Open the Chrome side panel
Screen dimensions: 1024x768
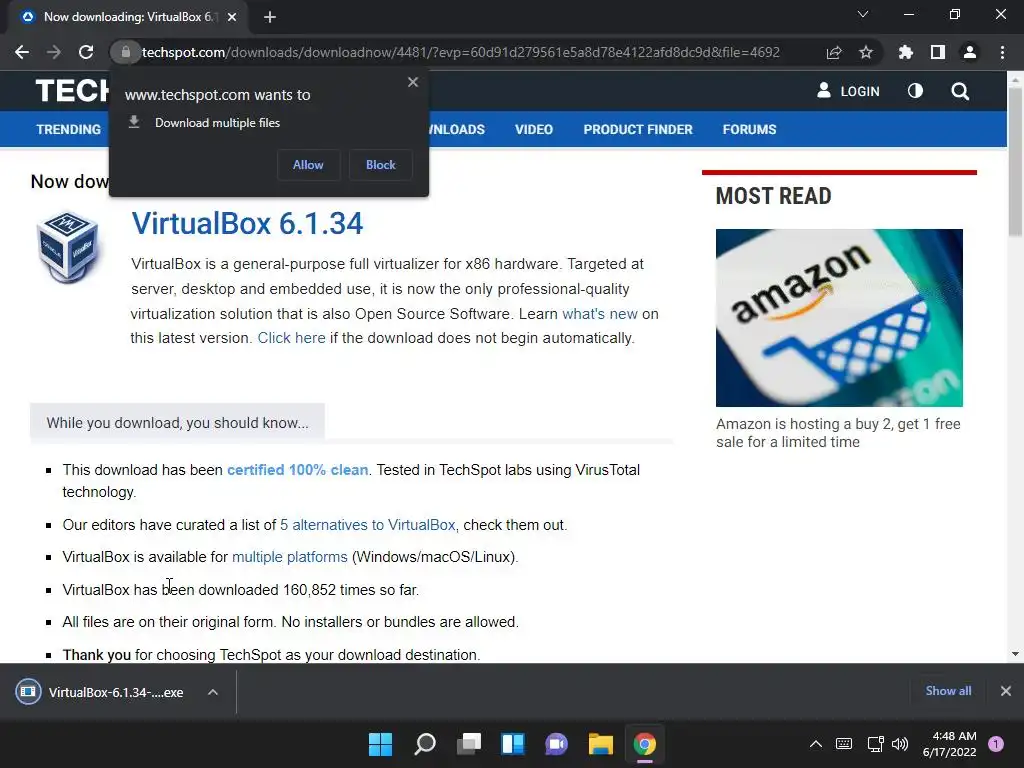pyautogui.click(x=938, y=52)
